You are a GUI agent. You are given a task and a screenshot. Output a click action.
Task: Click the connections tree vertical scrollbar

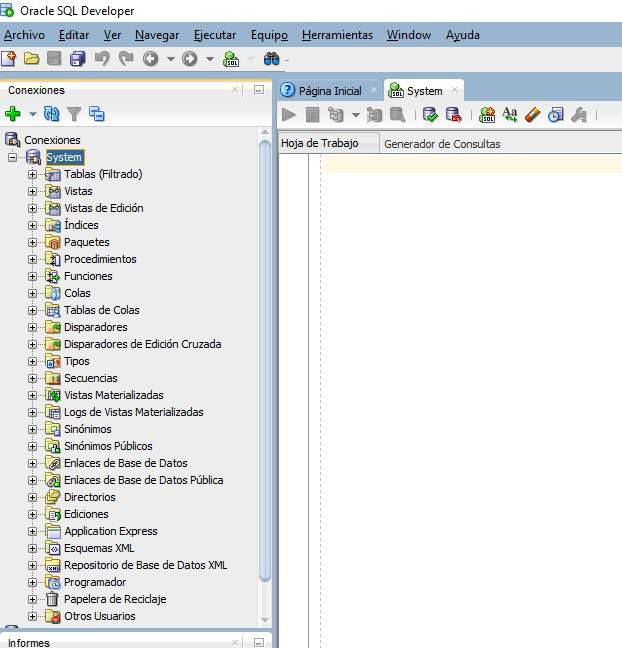(265, 362)
